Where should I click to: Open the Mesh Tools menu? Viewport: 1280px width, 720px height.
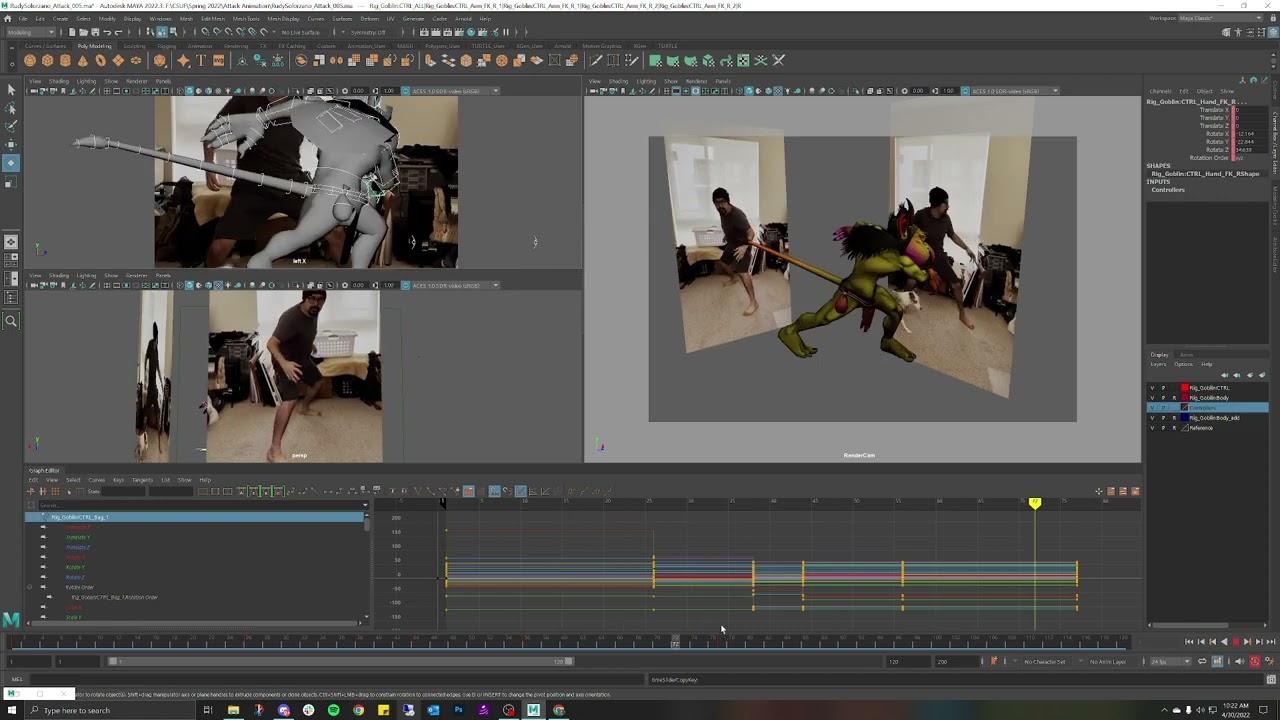(x=245, y=18)
